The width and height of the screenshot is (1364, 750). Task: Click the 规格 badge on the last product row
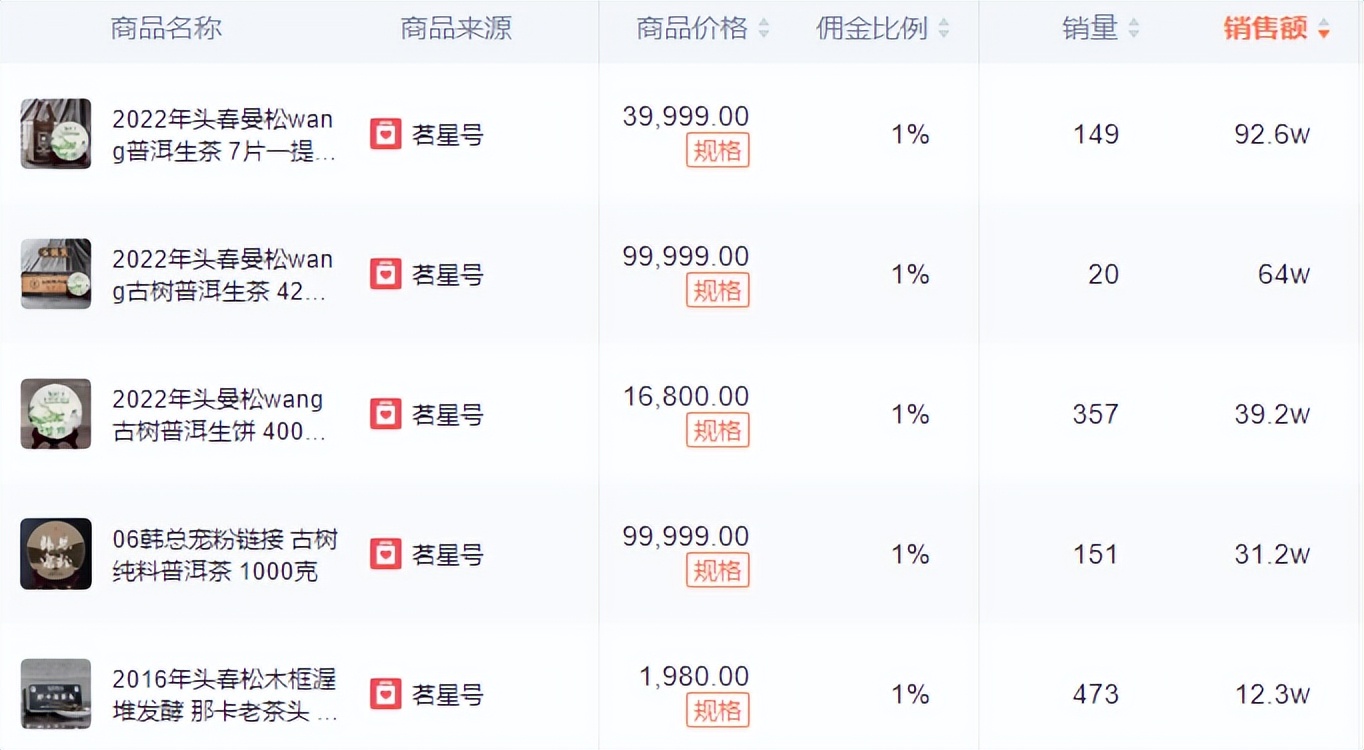click(717, 710)
